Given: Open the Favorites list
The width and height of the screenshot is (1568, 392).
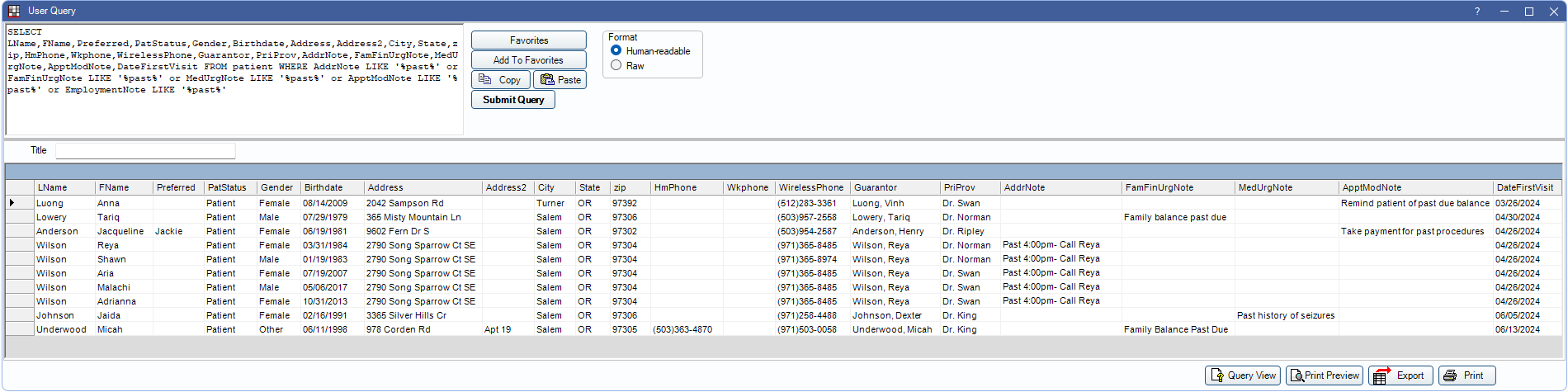Looking at the screenshot, I should (528, 40).
